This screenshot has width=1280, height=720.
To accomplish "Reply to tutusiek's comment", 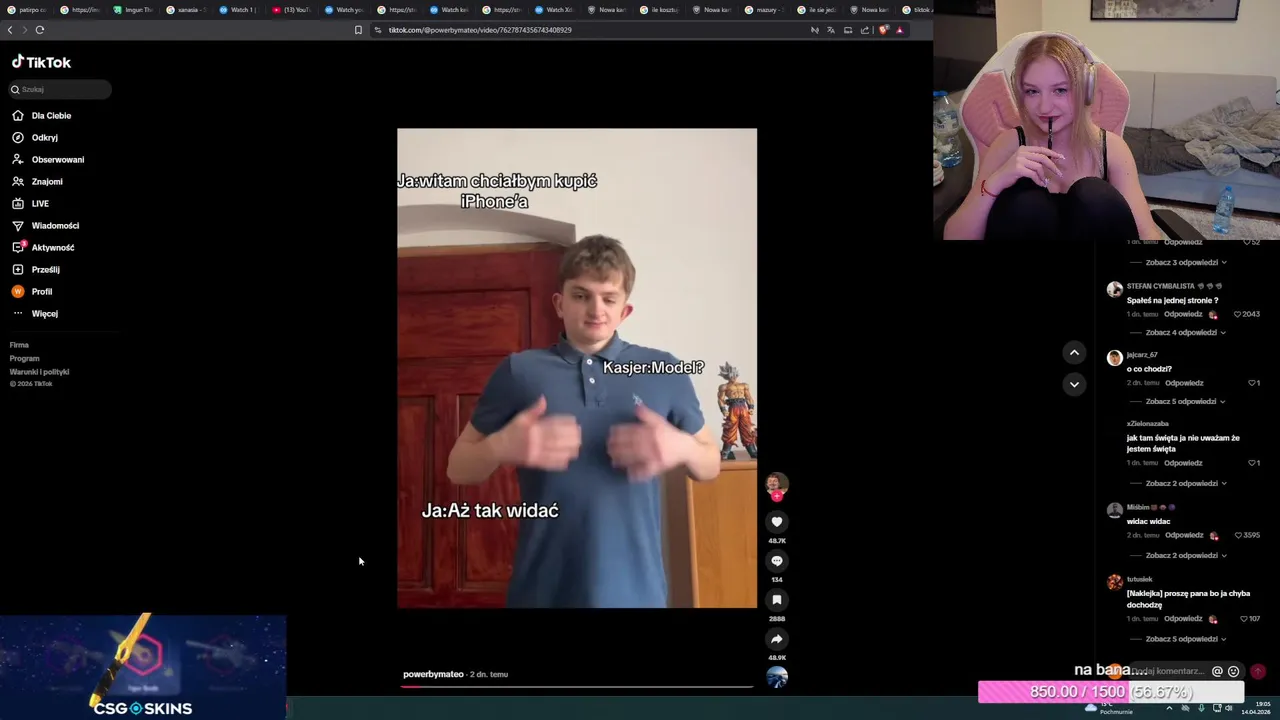I will point(1183,619).
